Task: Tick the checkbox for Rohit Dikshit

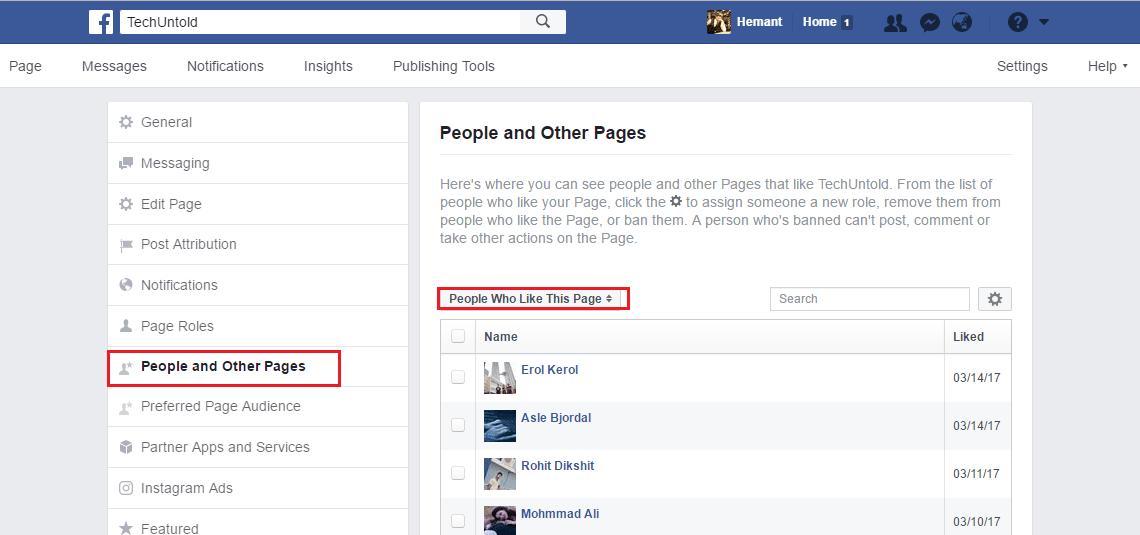Action: pos(458,473)
